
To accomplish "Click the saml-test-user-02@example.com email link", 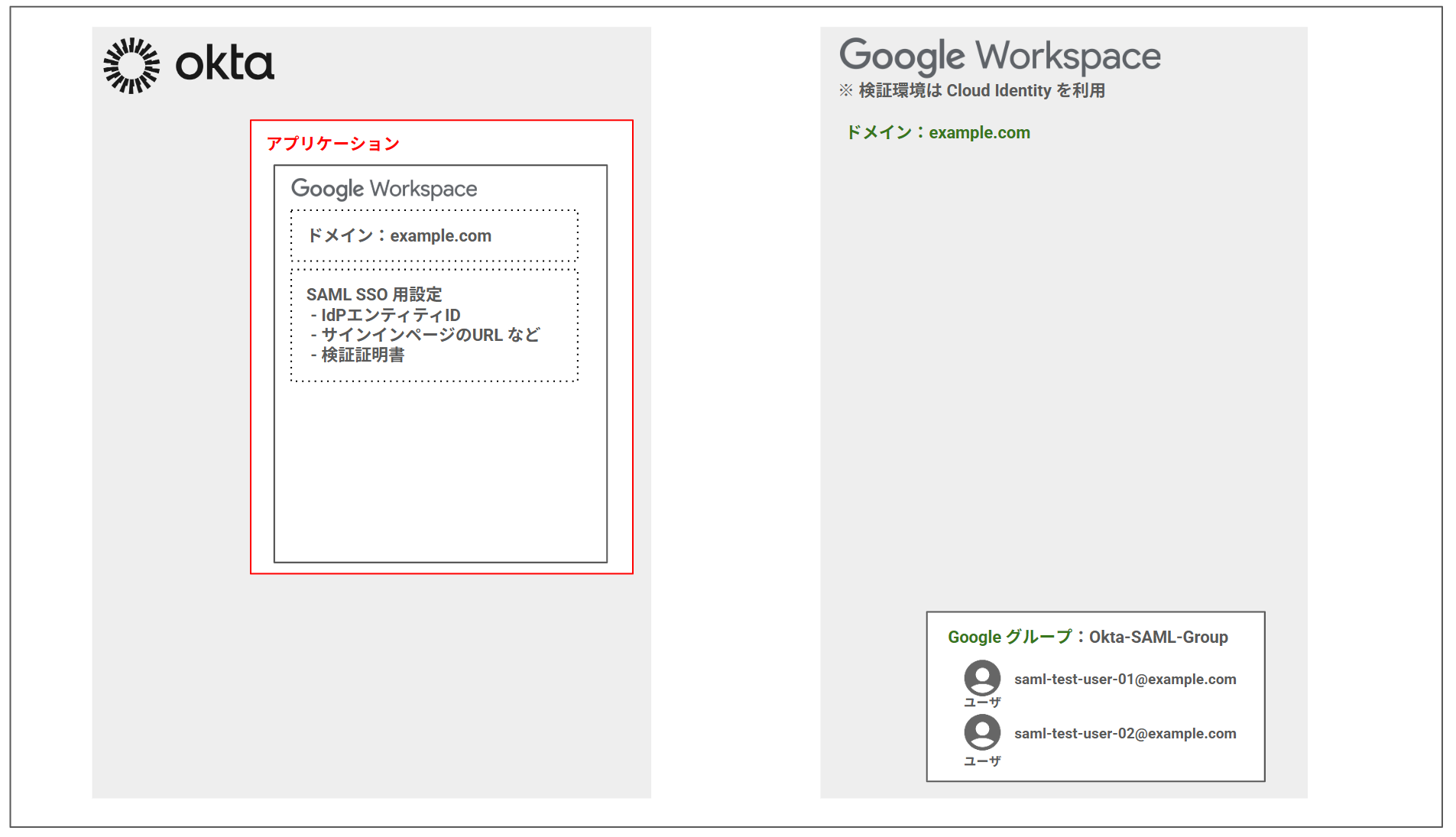I will coord(1124,733).
